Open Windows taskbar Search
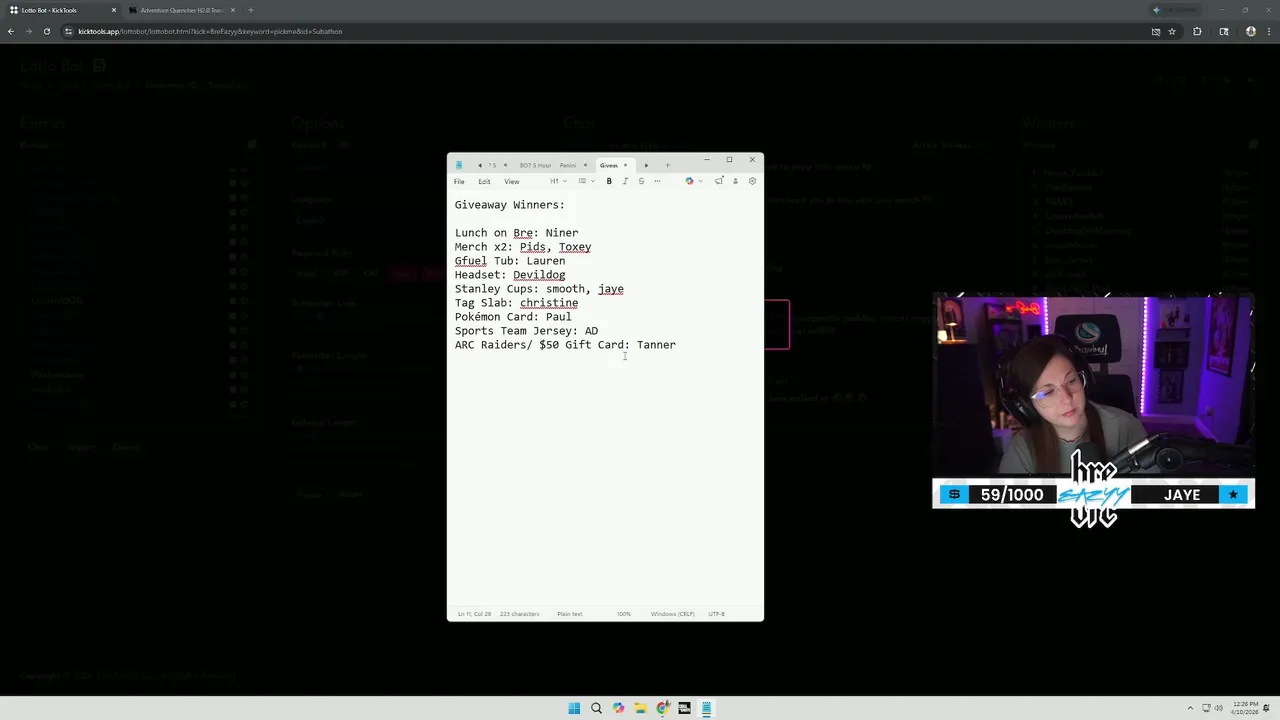 (596, 708)
